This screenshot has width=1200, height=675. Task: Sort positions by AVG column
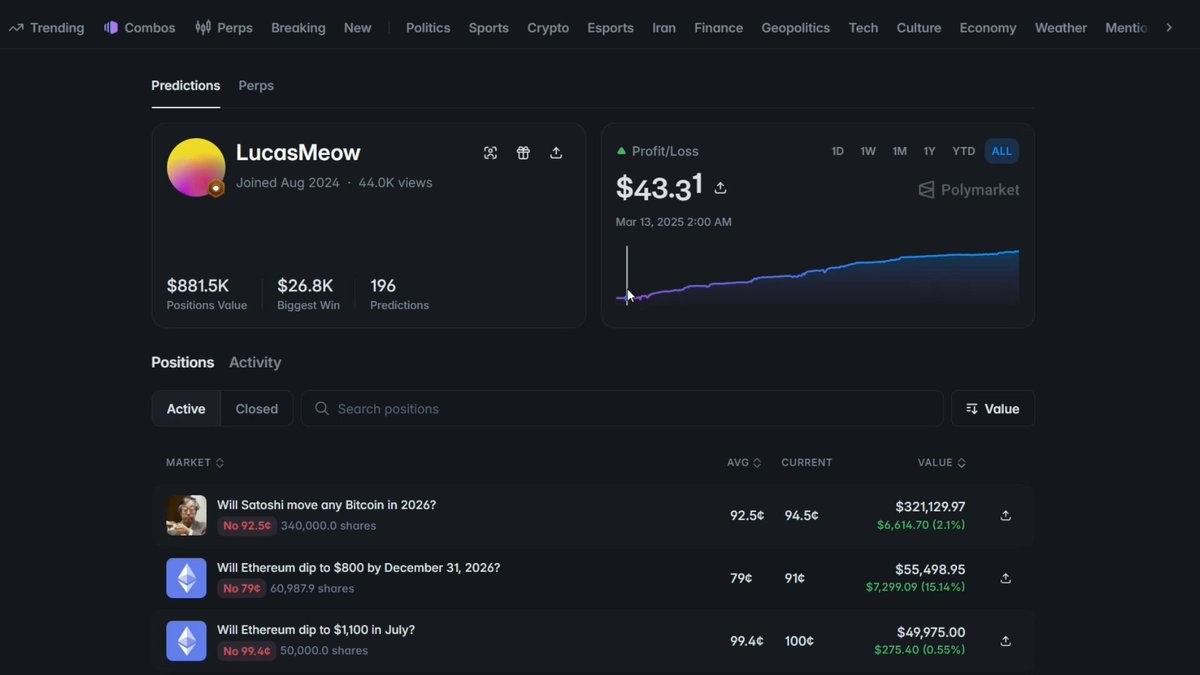(x=744, y=463)
